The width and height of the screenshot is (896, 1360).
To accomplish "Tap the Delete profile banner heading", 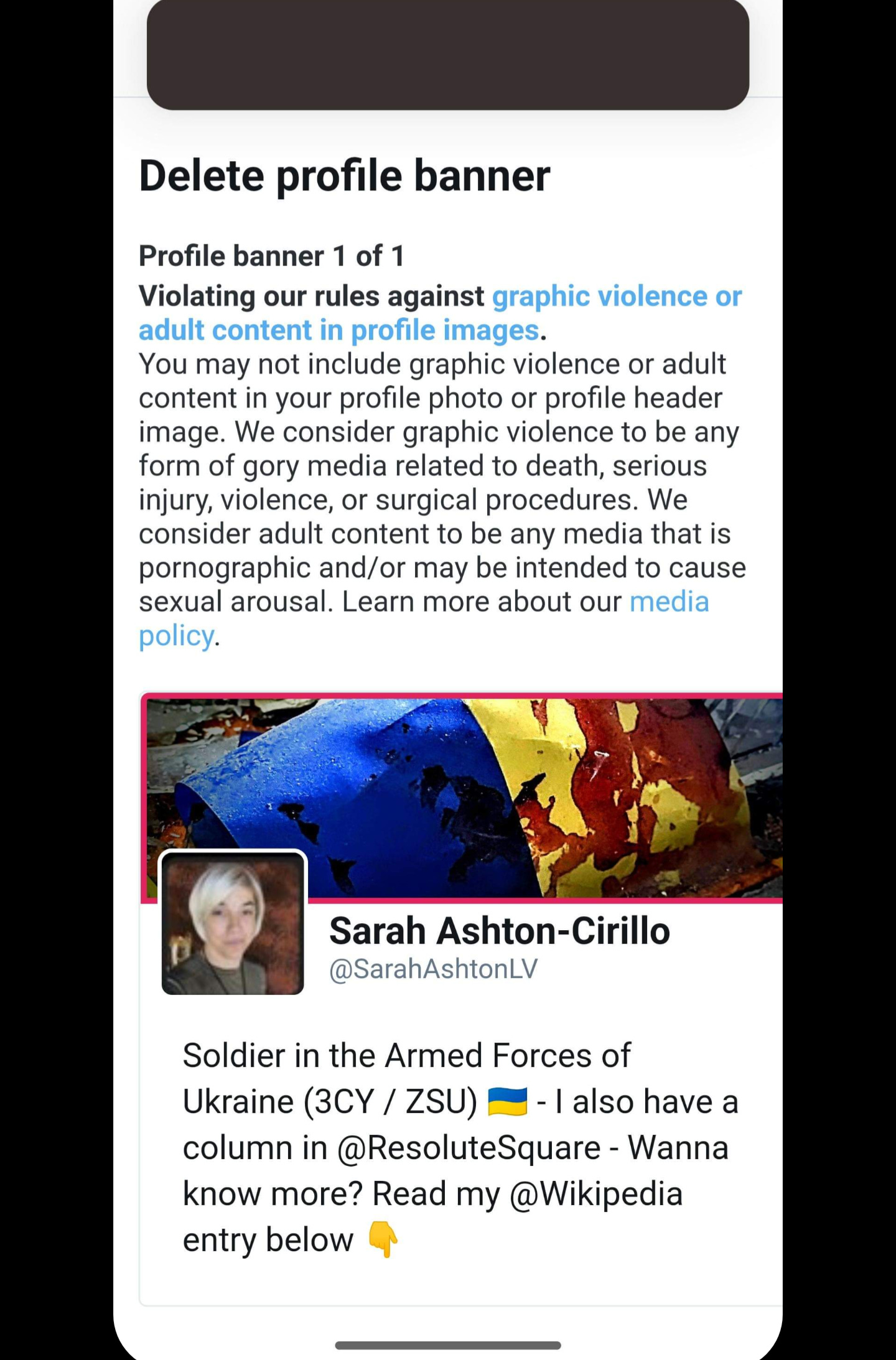I will coord(345,176).
